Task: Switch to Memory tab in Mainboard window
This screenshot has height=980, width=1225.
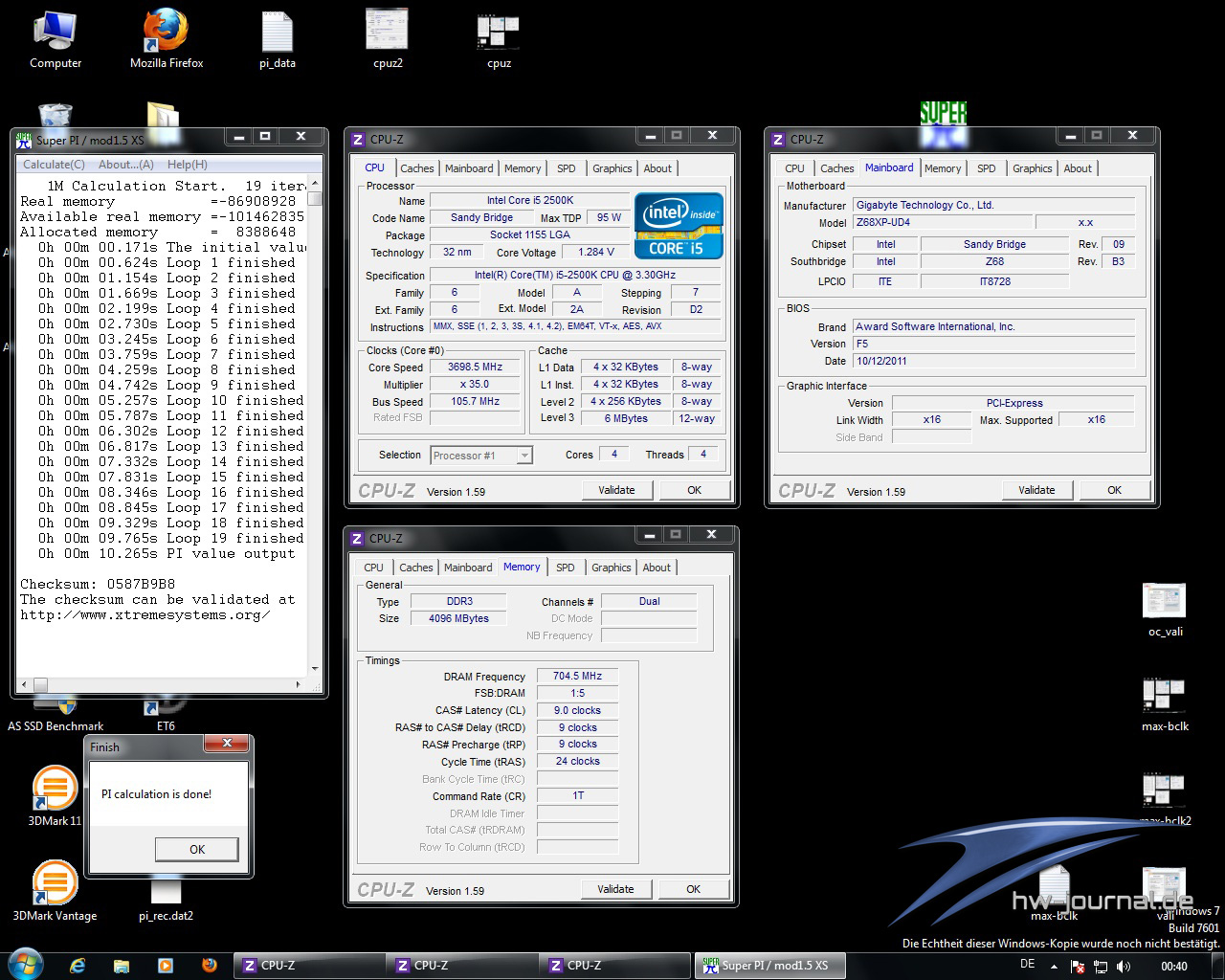Action: (943, 168)
